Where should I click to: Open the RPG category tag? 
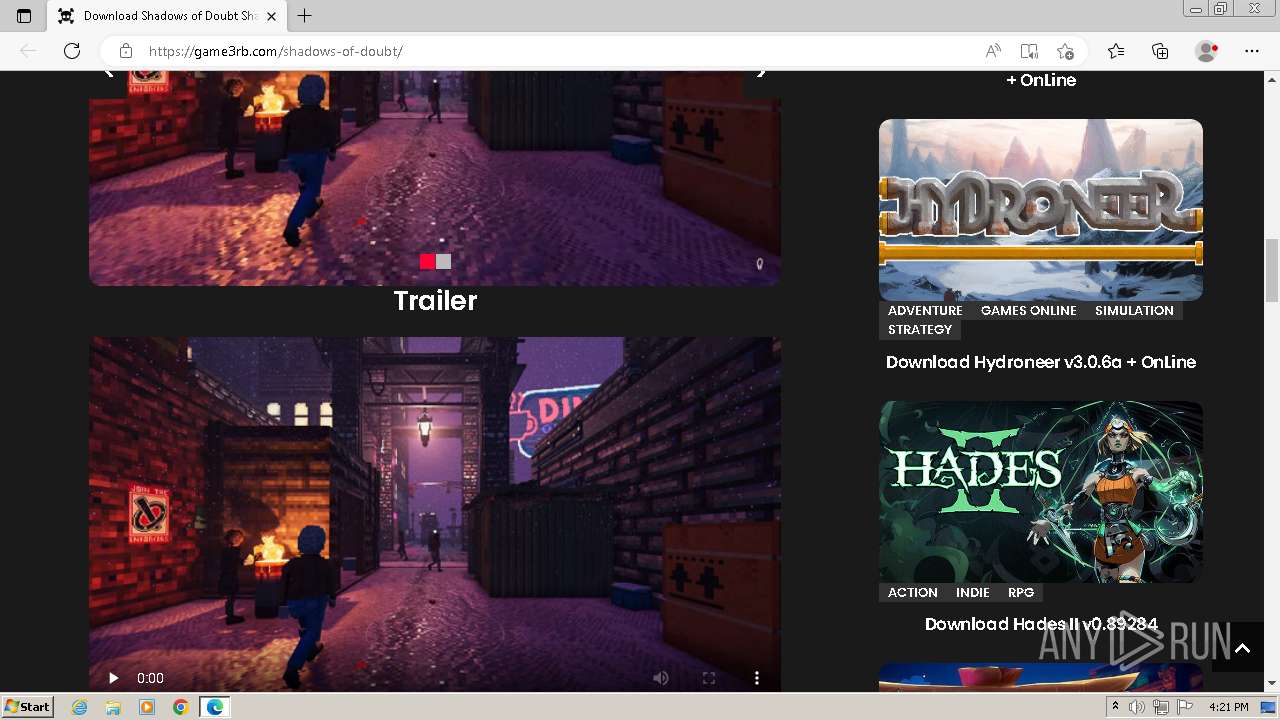tap(1021, 593)
